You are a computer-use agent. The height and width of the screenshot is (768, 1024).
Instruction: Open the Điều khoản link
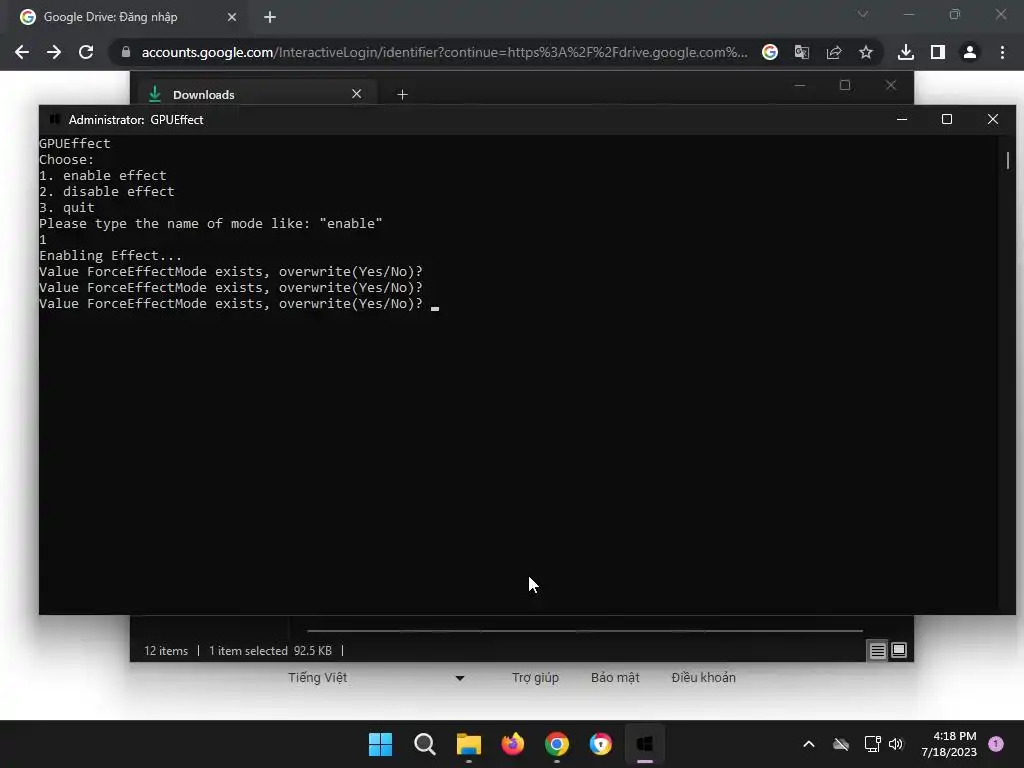(703, 678)
